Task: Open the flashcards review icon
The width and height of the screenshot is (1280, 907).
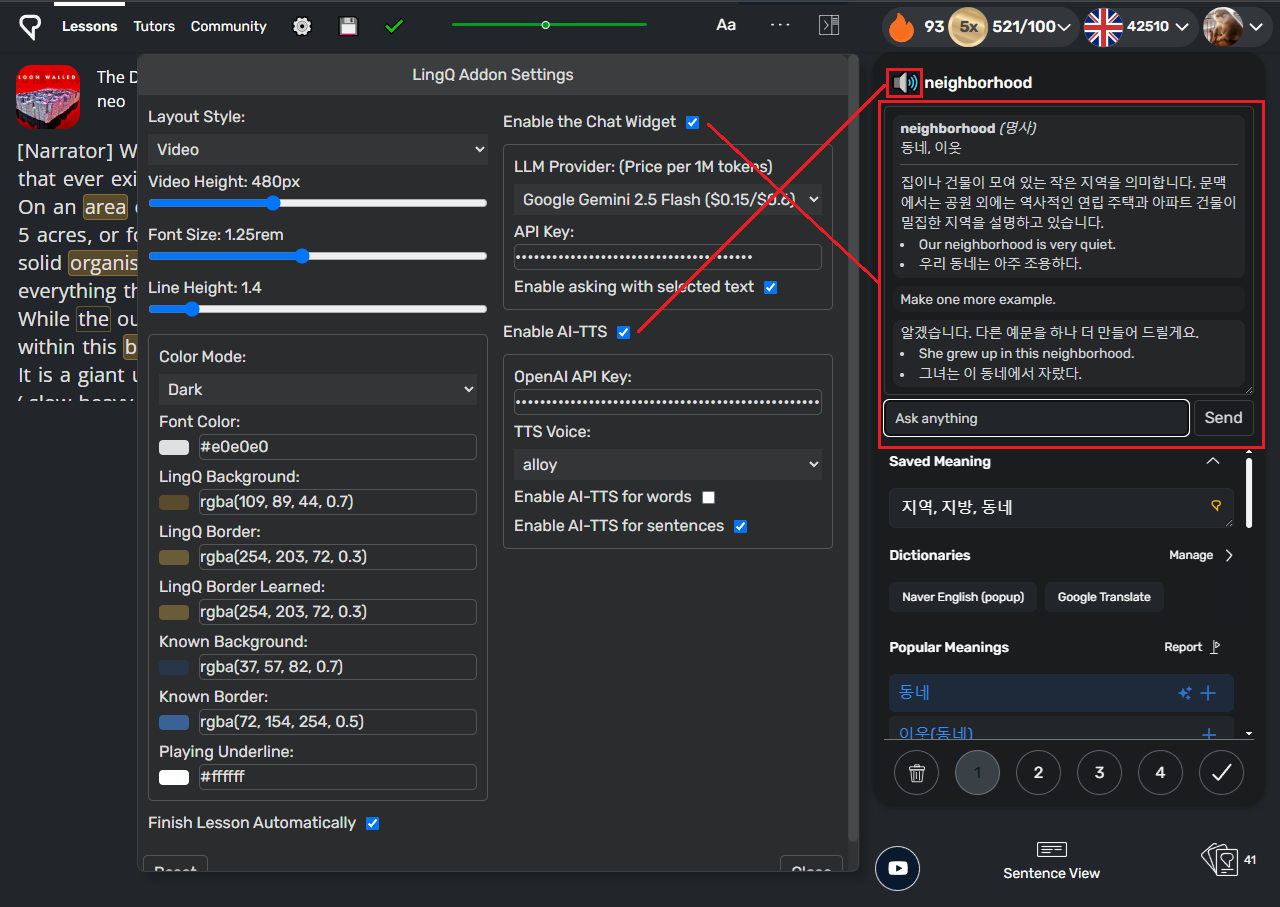Action: 1220,860
